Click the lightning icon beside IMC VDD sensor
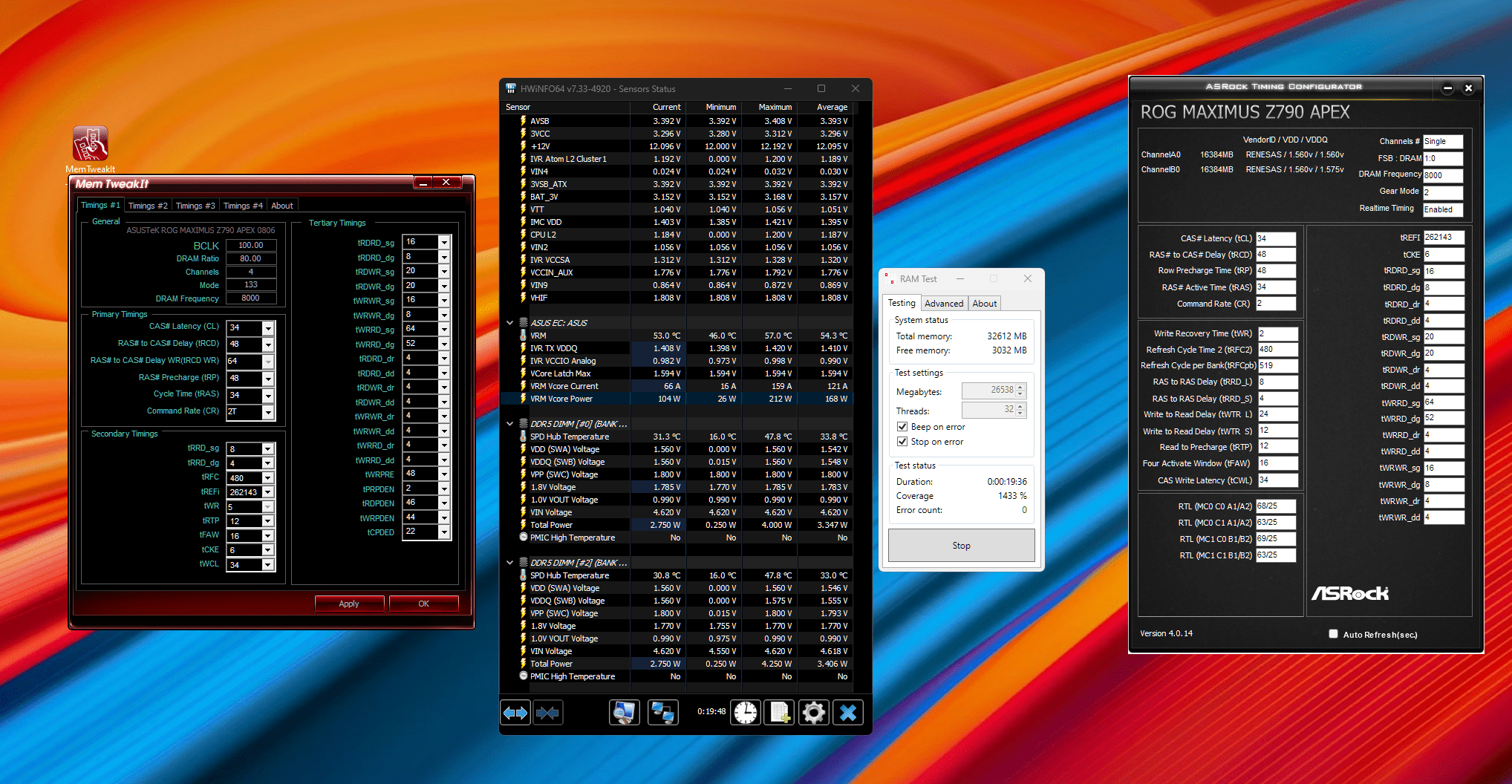This screenshot has height=784, width=1512. click(524, 222)
